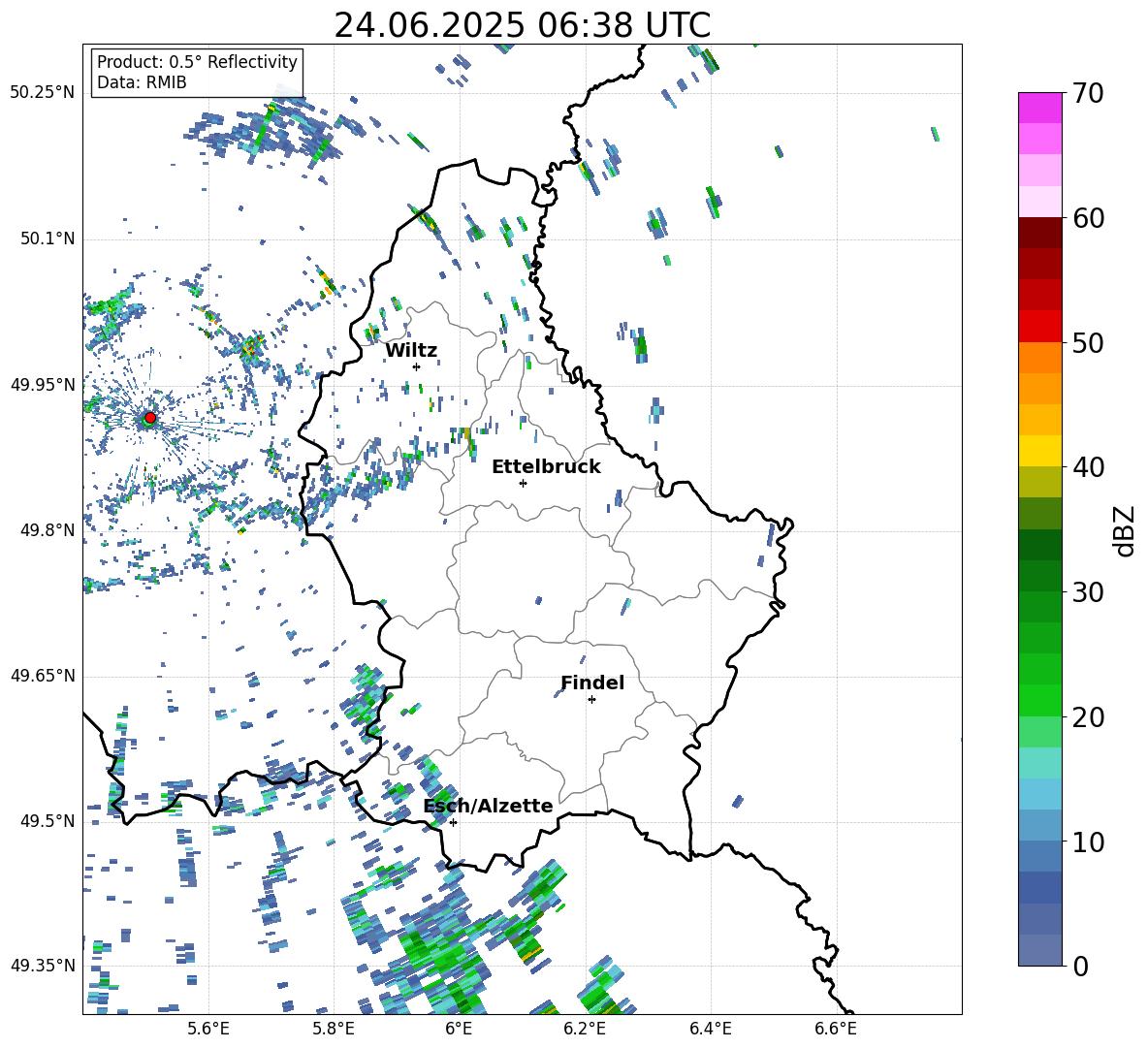Click the light blue 15 dBZ colorbar band

coord(1039,794)
